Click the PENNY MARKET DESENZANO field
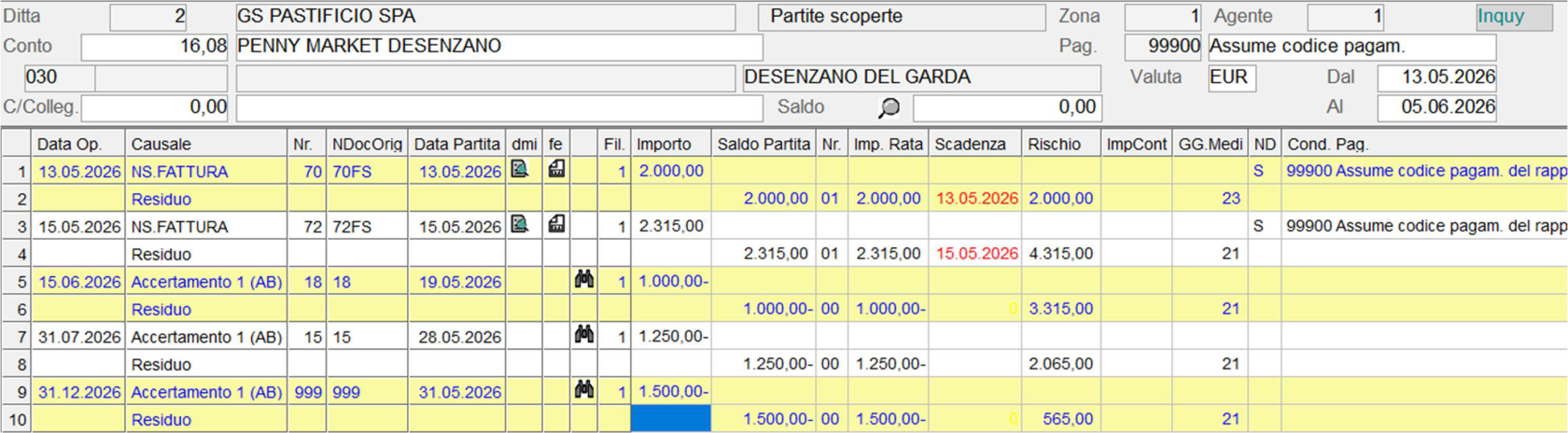Viewport: 1568px width, 433px height. [499, 47]
